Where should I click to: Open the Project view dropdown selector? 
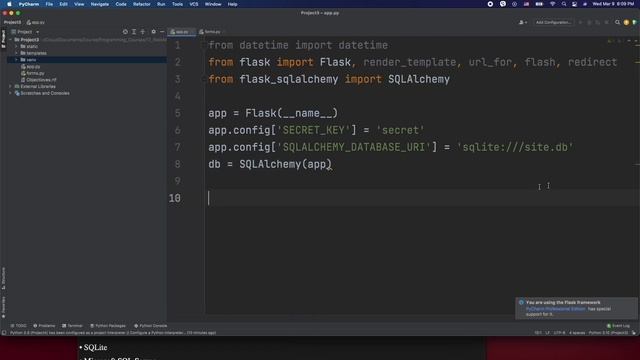click(x=25, y=32)
